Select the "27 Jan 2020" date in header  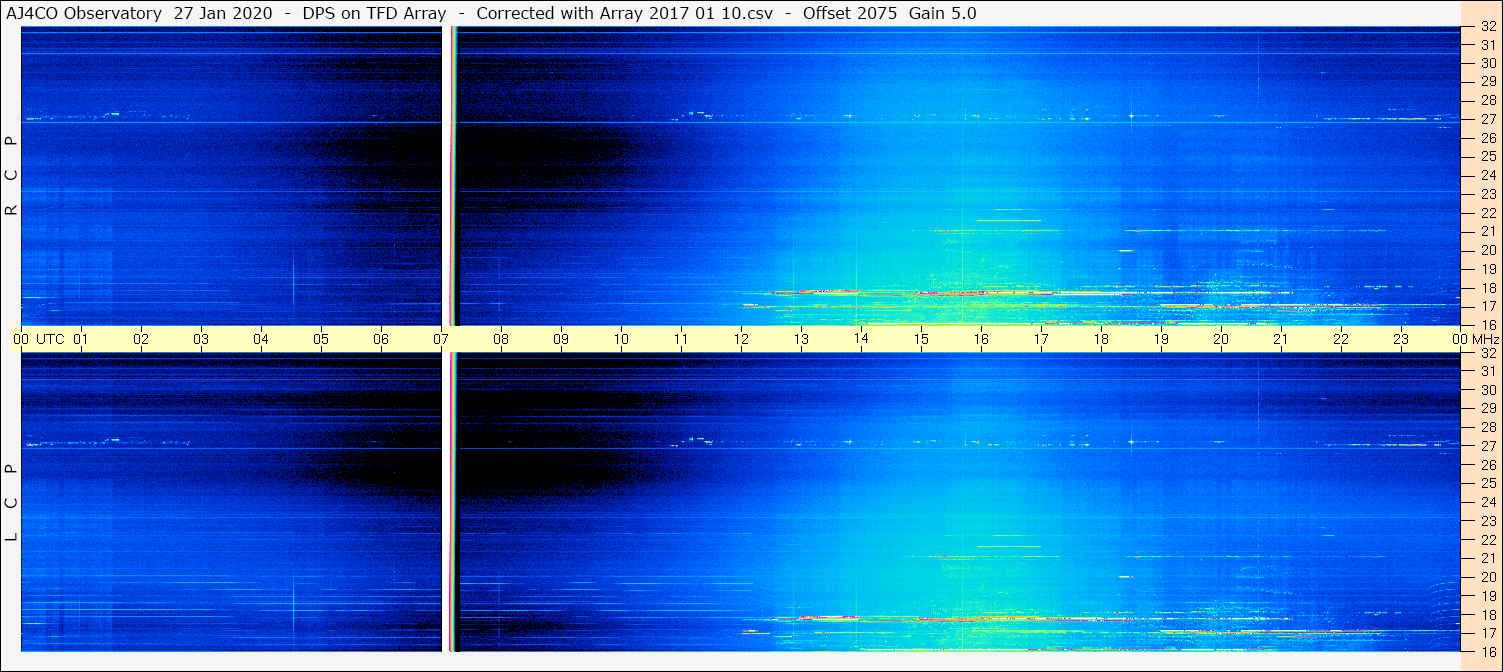(223, 13)
